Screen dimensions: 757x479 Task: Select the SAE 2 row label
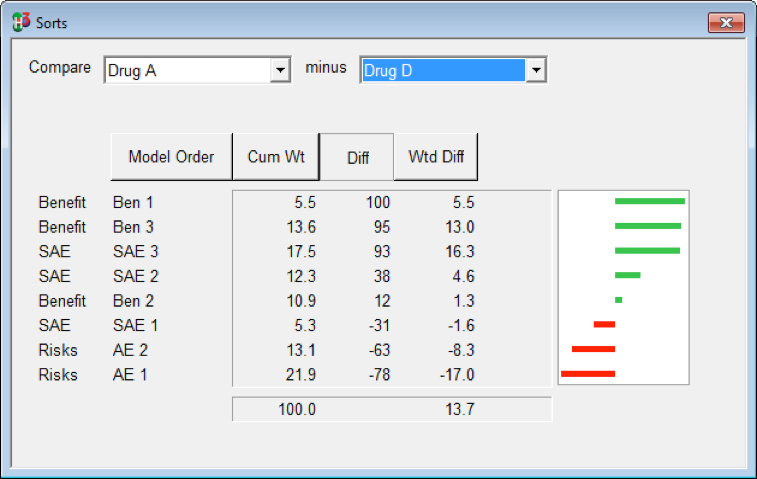point(136,276)
